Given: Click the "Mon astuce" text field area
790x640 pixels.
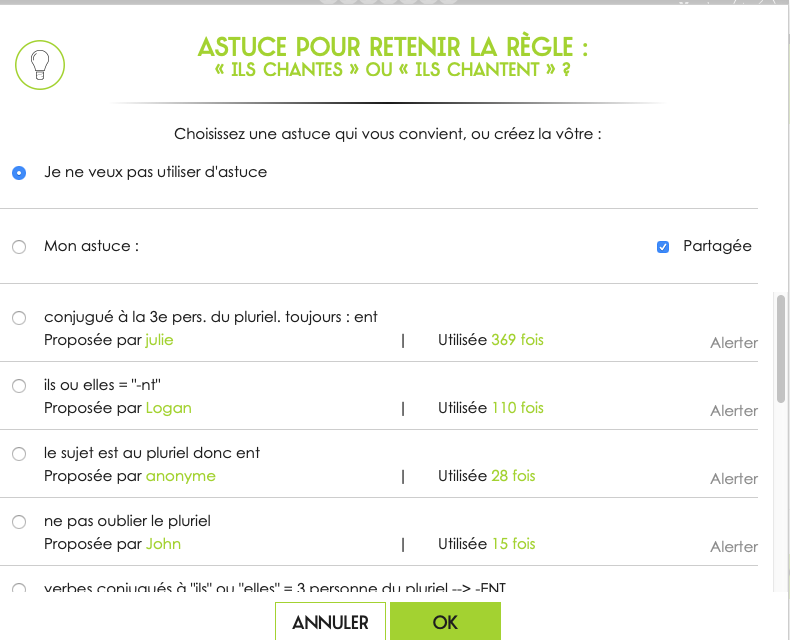Looking at the screenshot, I should [x=390, y=247].
